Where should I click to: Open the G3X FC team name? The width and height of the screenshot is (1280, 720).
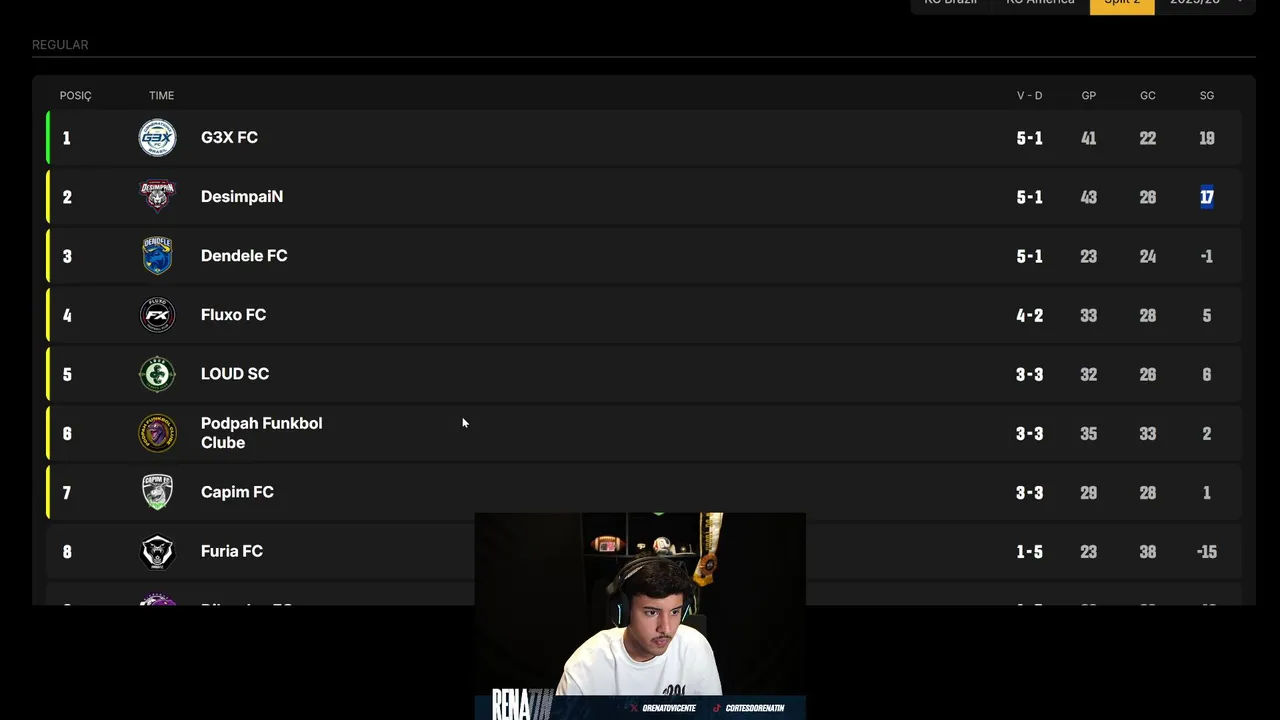coord(229,138)
